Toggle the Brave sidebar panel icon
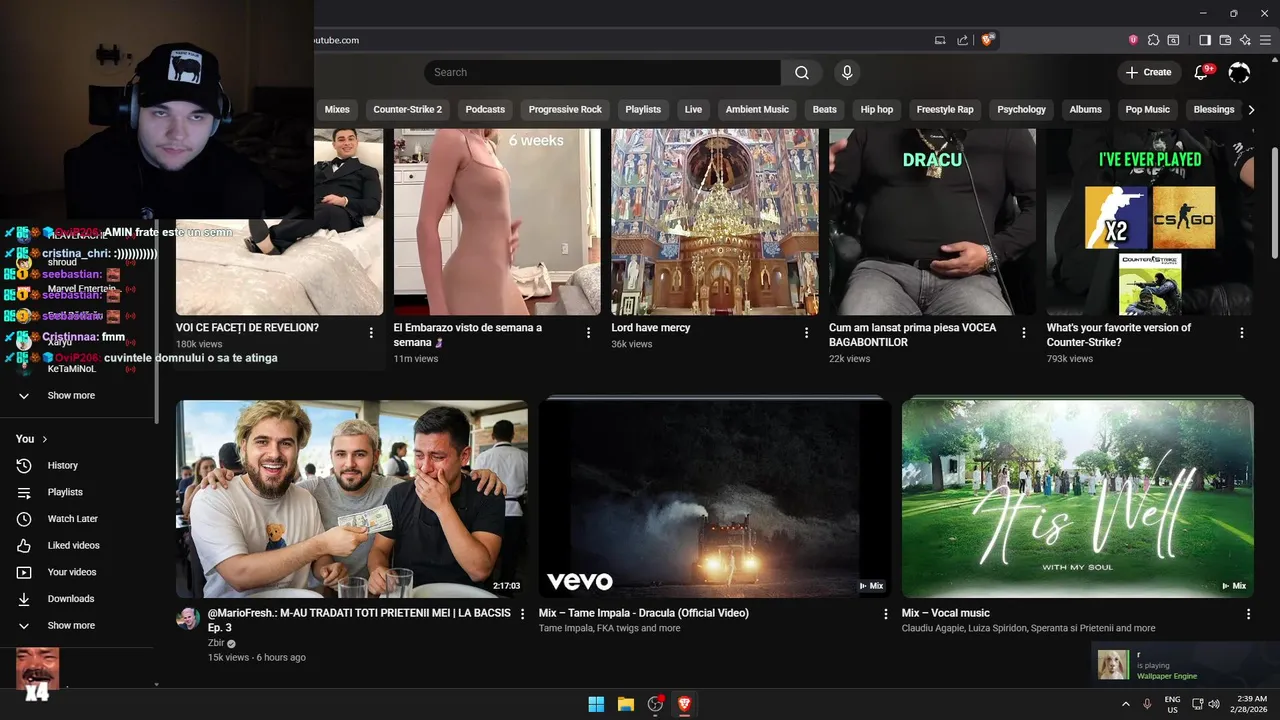 [1205, 40]
